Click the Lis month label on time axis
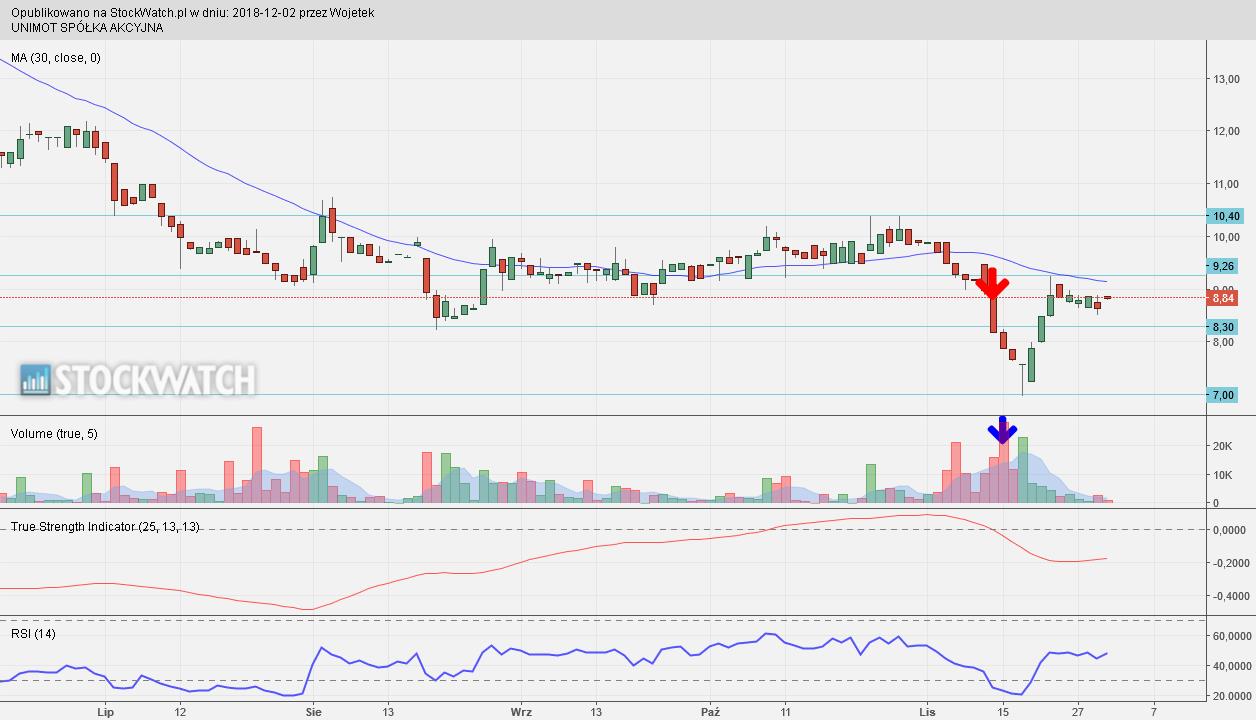 [x=927, y=713]
